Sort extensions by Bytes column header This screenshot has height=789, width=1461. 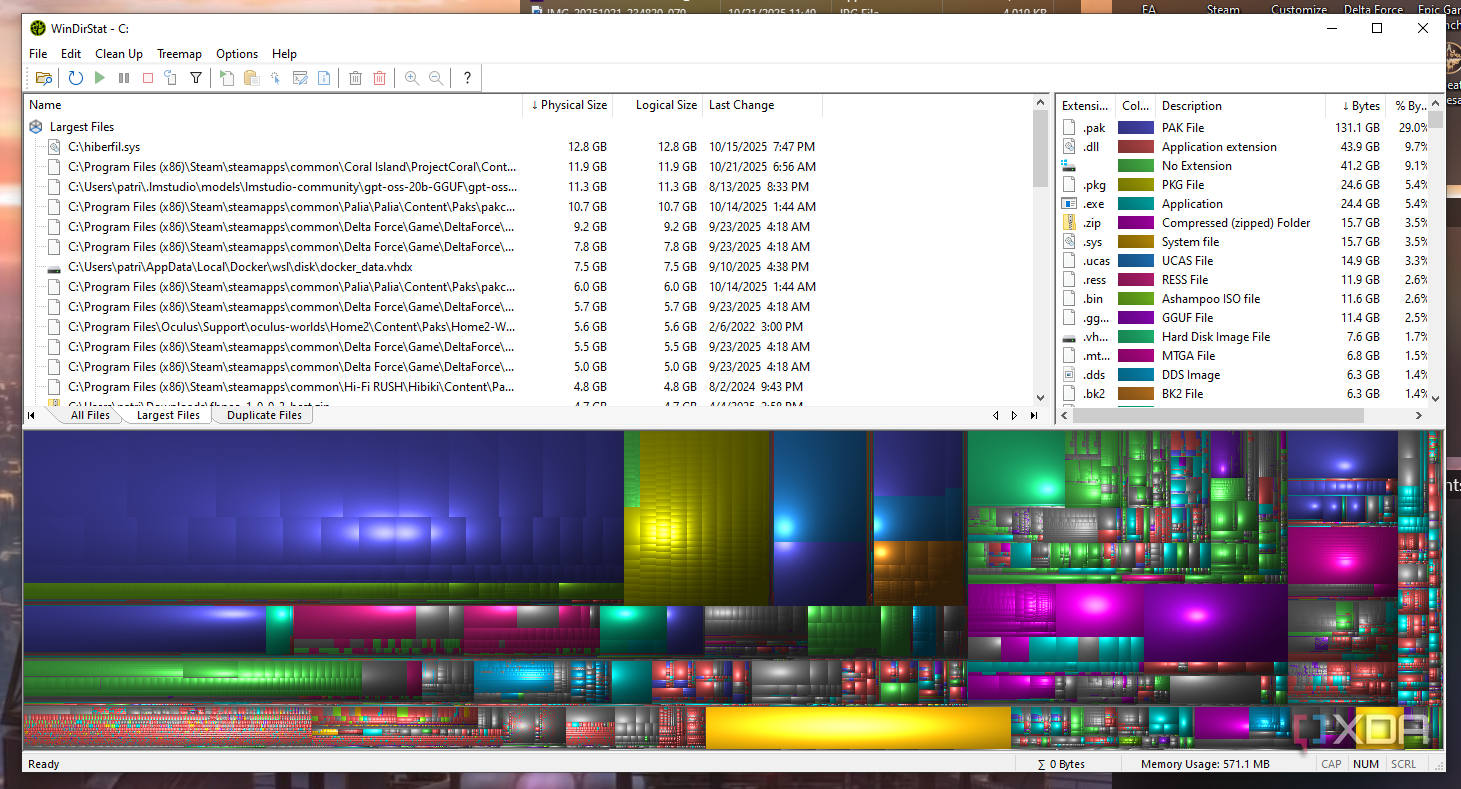[1358, 106]
